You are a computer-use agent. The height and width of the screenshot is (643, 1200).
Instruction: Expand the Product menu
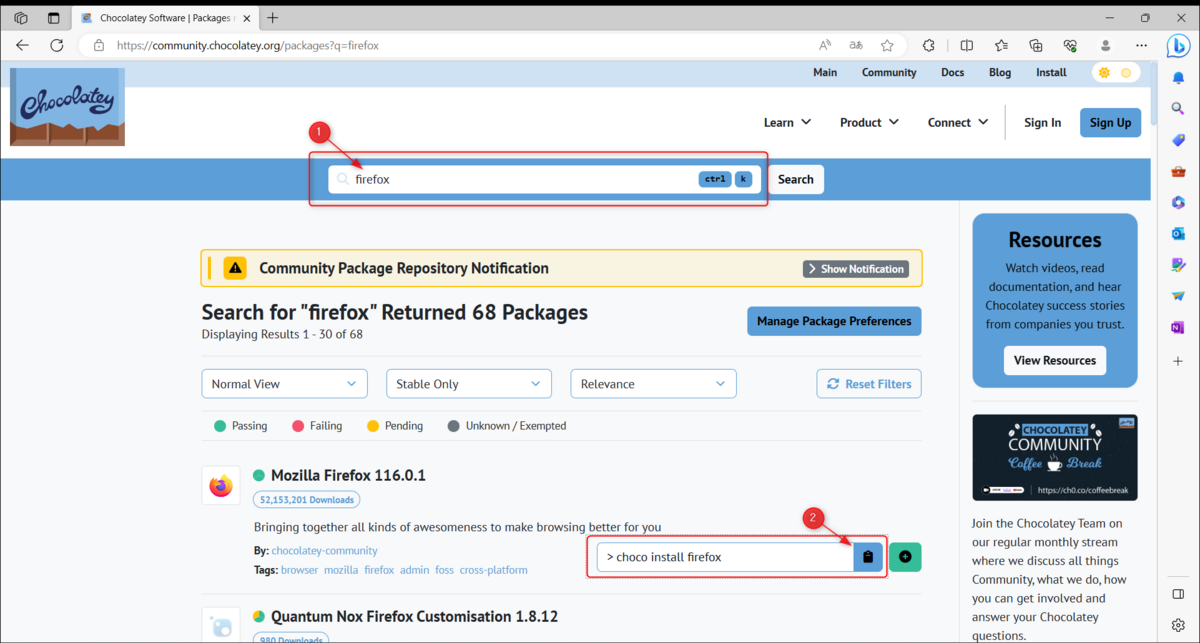coord(870,122)
